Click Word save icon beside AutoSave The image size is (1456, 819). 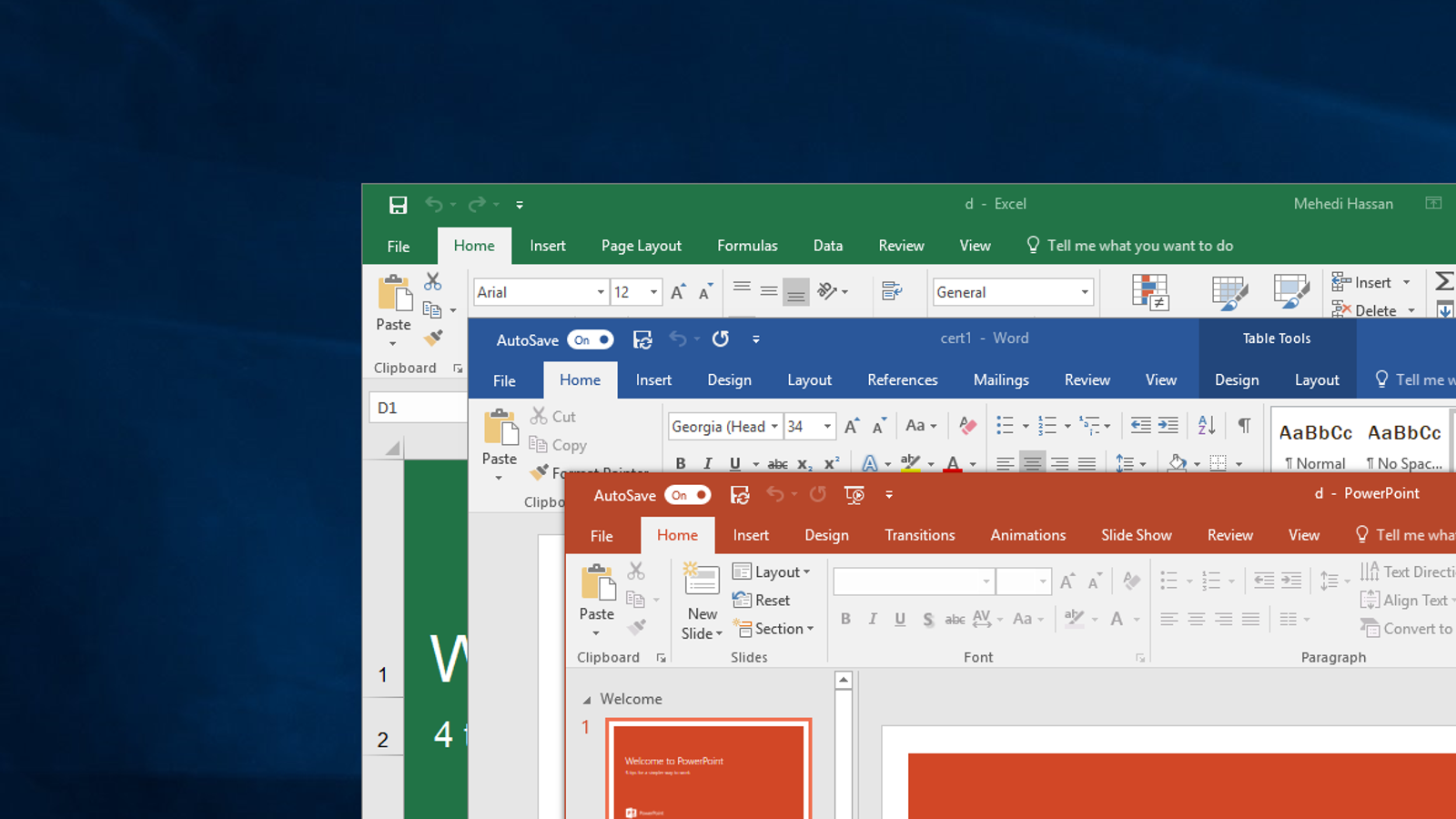pos(642,339)
